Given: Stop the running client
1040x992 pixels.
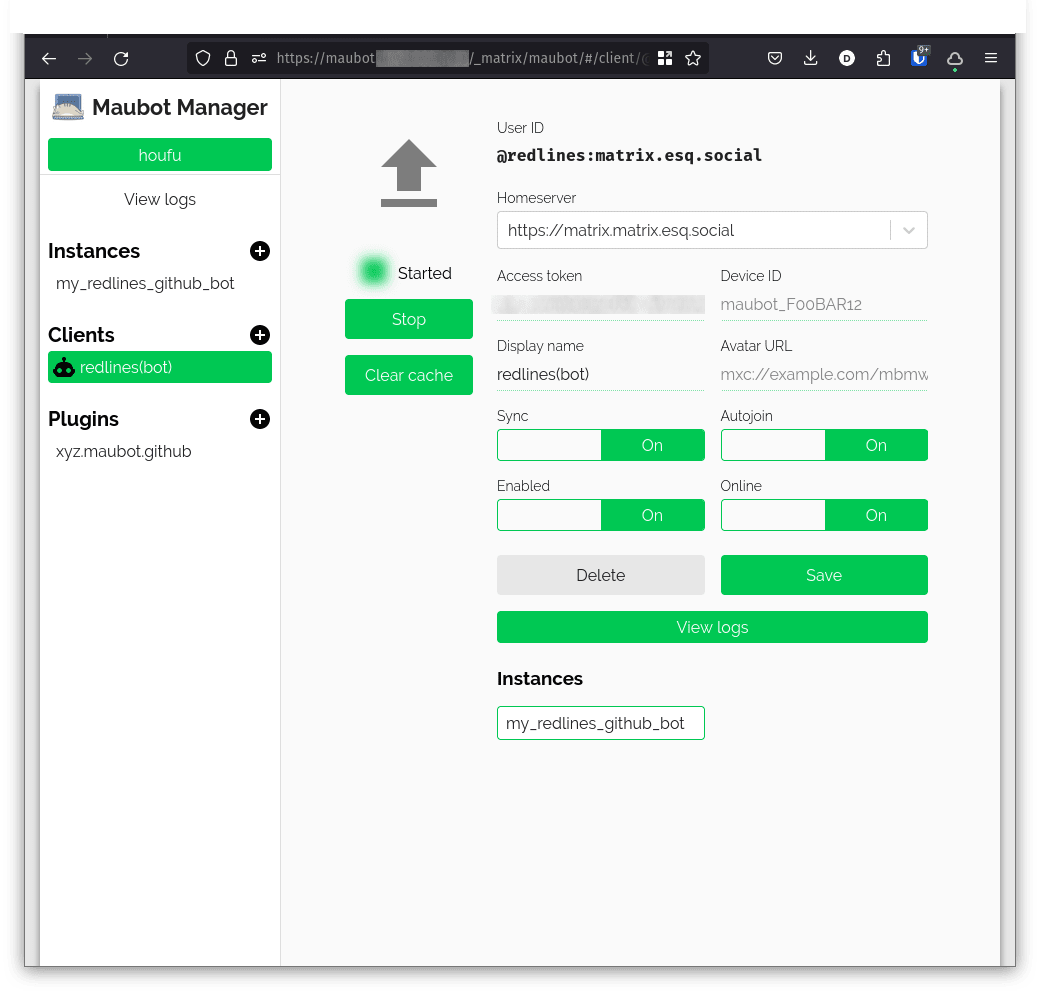Looking at the screenshot, I should pyautogui.click(x=409, y=319).
